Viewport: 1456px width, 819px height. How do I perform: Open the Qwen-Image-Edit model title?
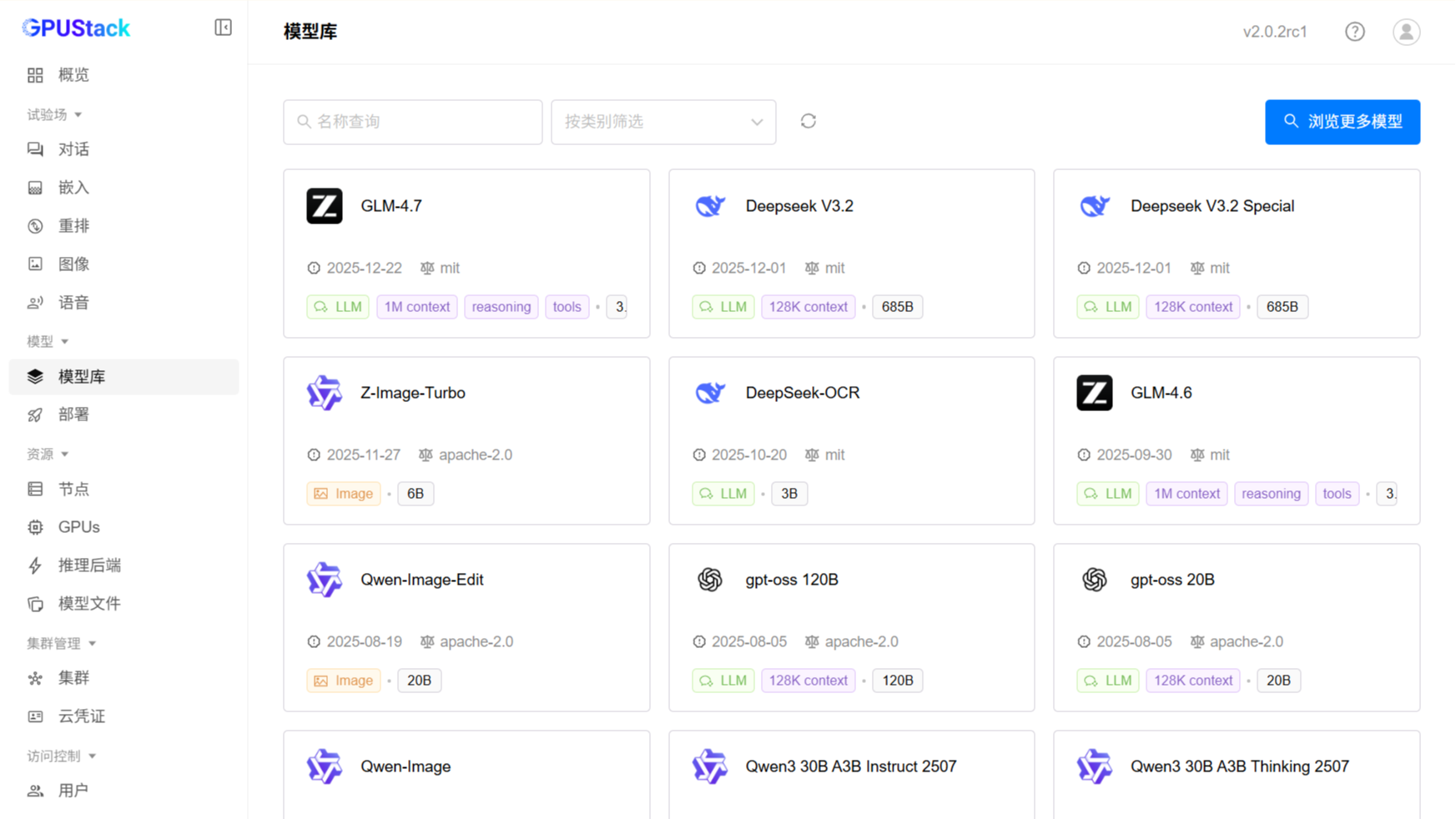click(x=422, y=580)
